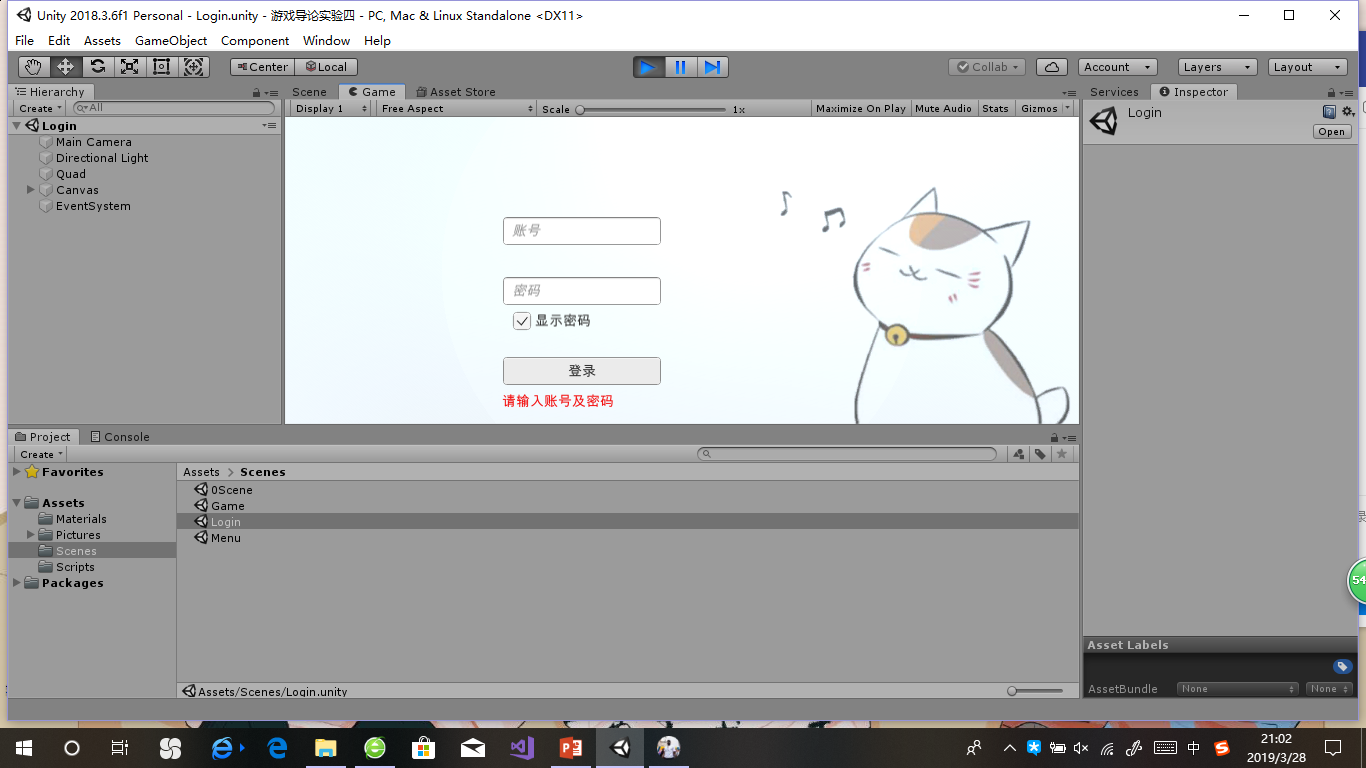1366x768 pixels.
Task: Step forward one frame
Action: click(712, 66)
